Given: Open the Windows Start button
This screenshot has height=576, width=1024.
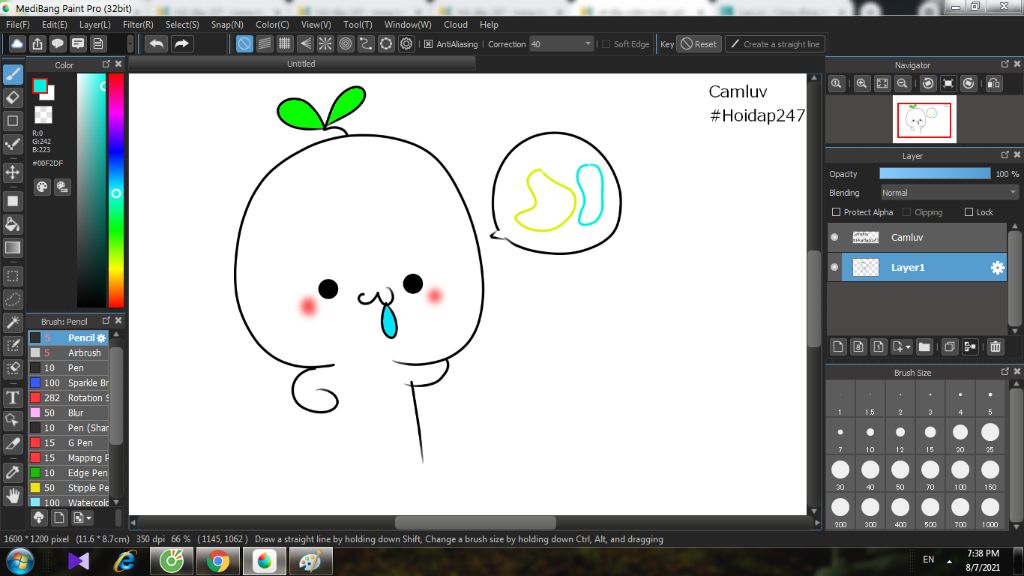Looking at the screenshot, I should [x=20, y=562].
